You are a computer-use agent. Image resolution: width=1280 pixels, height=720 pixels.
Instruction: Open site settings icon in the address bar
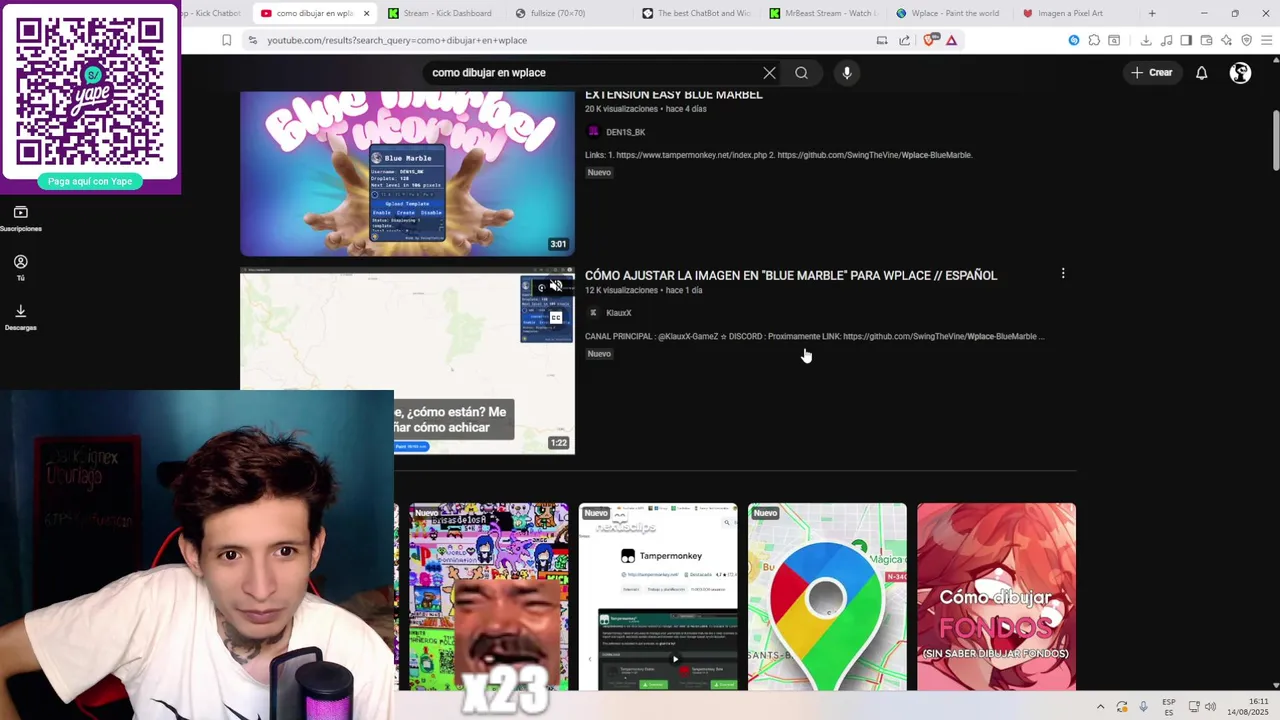(x=252, y=40)
